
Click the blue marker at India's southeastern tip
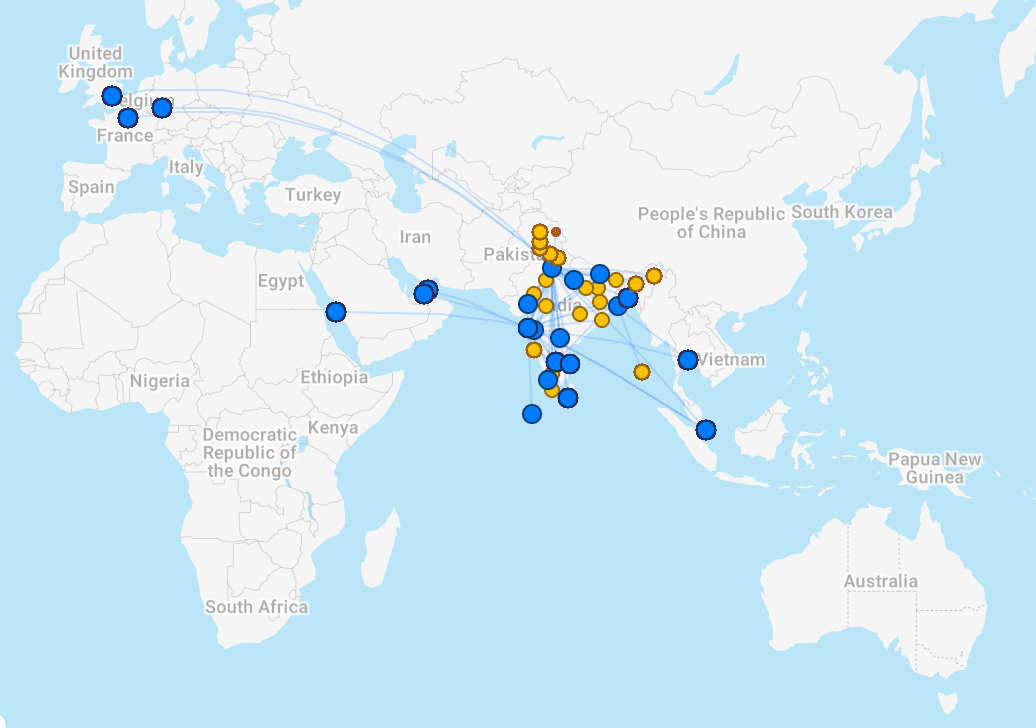tap(568, 398)
